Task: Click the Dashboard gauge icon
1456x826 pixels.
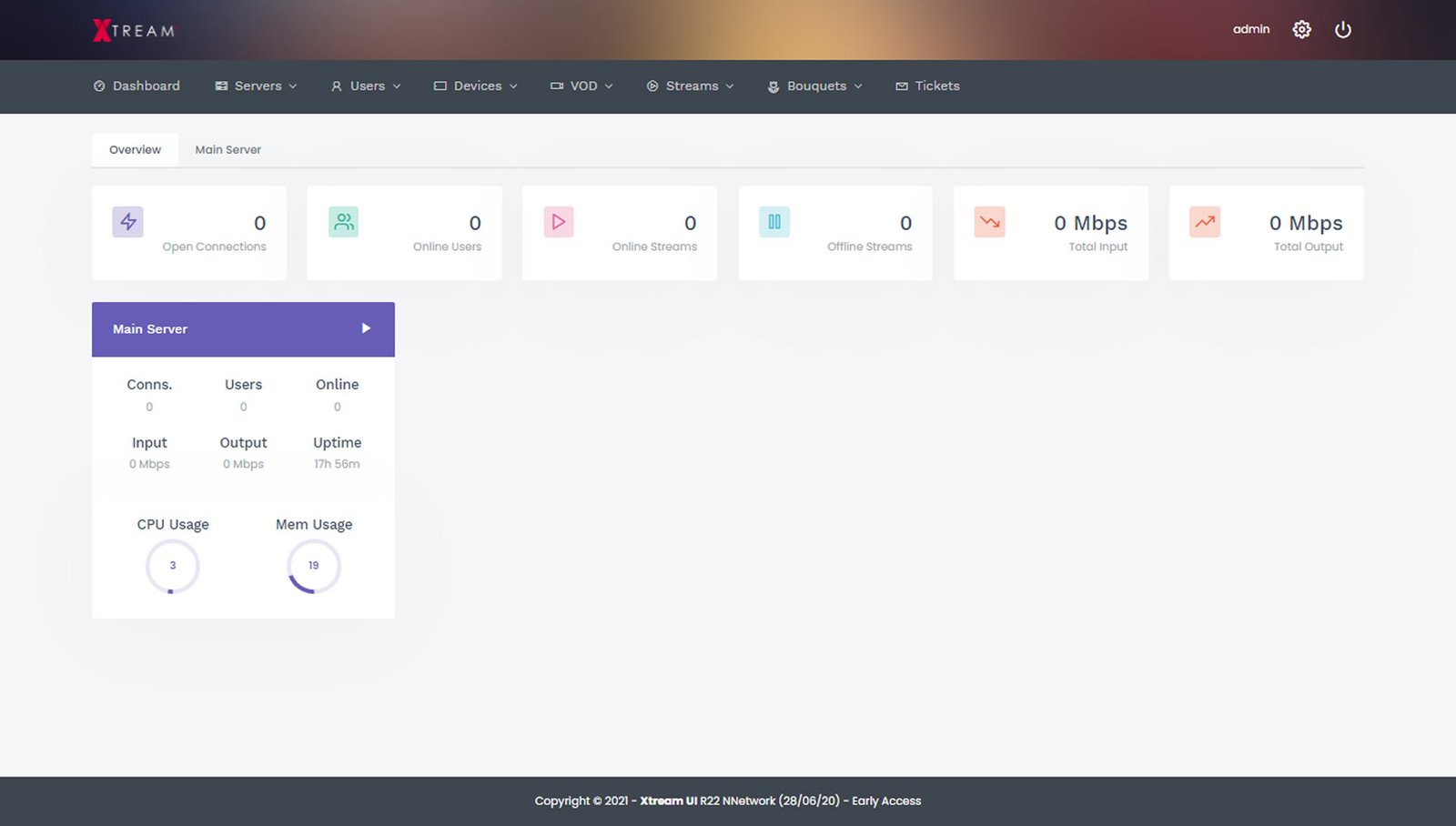Action: coord(99,86)
